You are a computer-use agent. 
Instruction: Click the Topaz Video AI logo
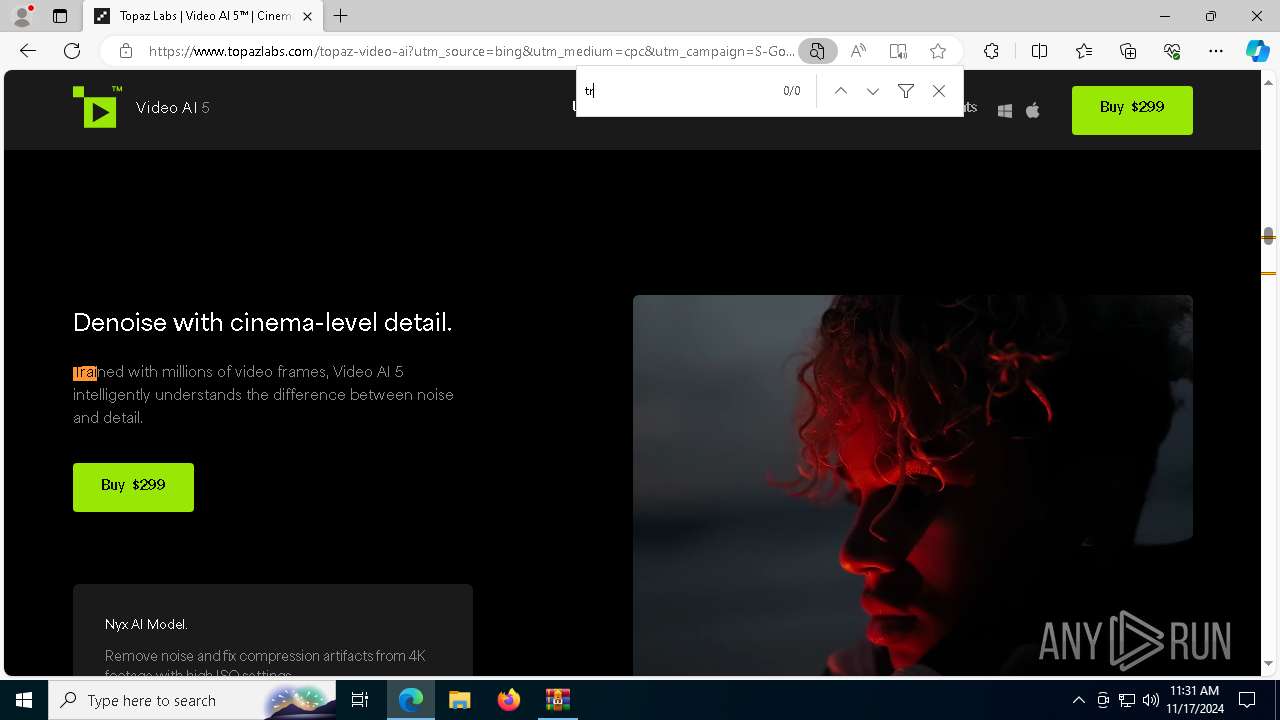(x=97, y=107)
